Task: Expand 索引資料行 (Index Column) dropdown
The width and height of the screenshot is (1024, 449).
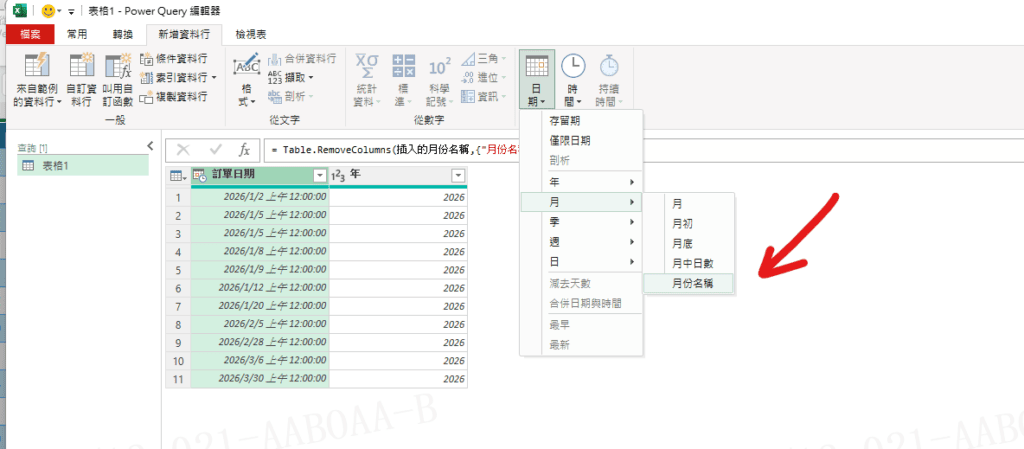Action: click(x=213, y=78)
